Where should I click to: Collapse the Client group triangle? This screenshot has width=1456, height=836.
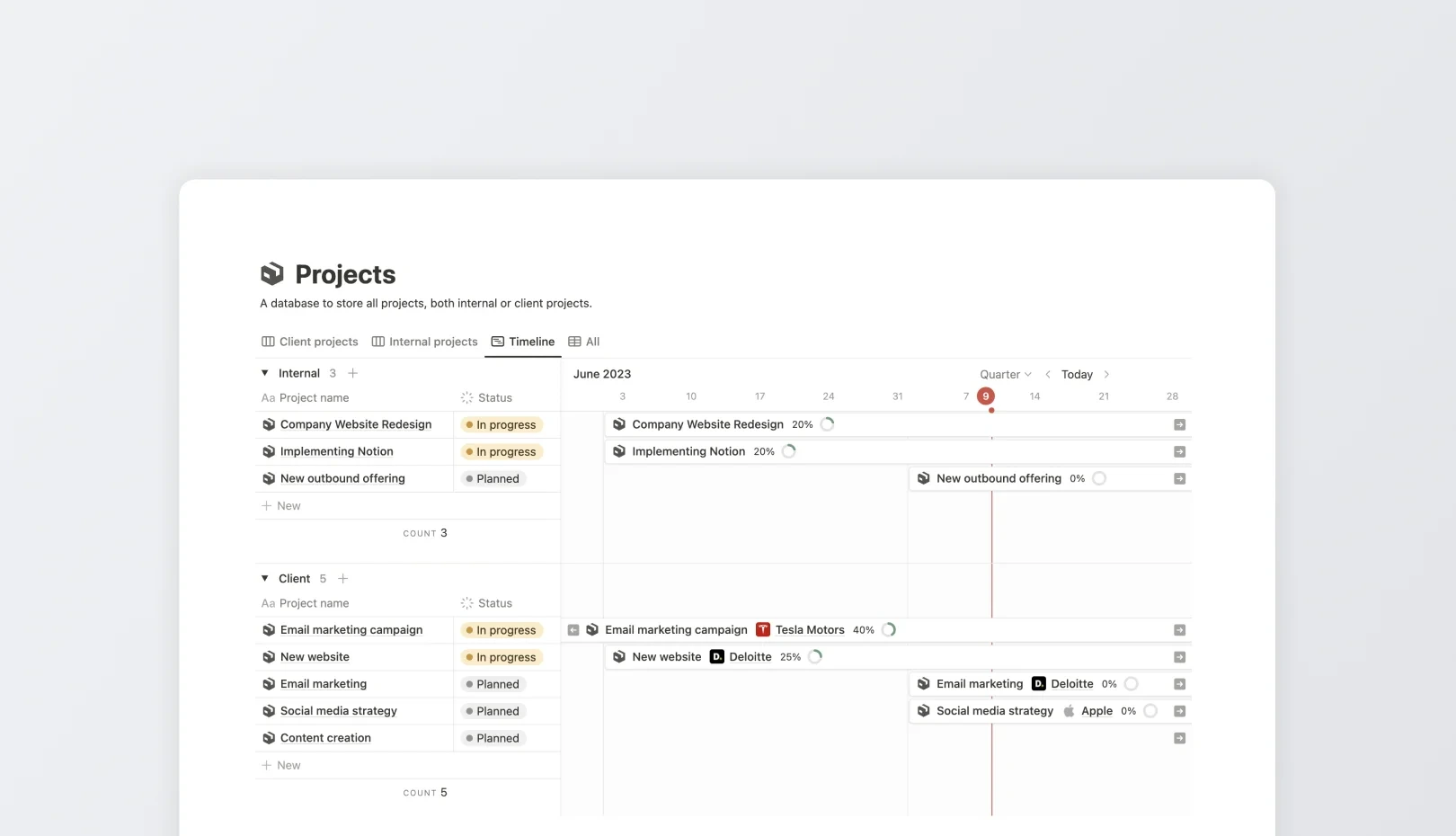(265, 579)
